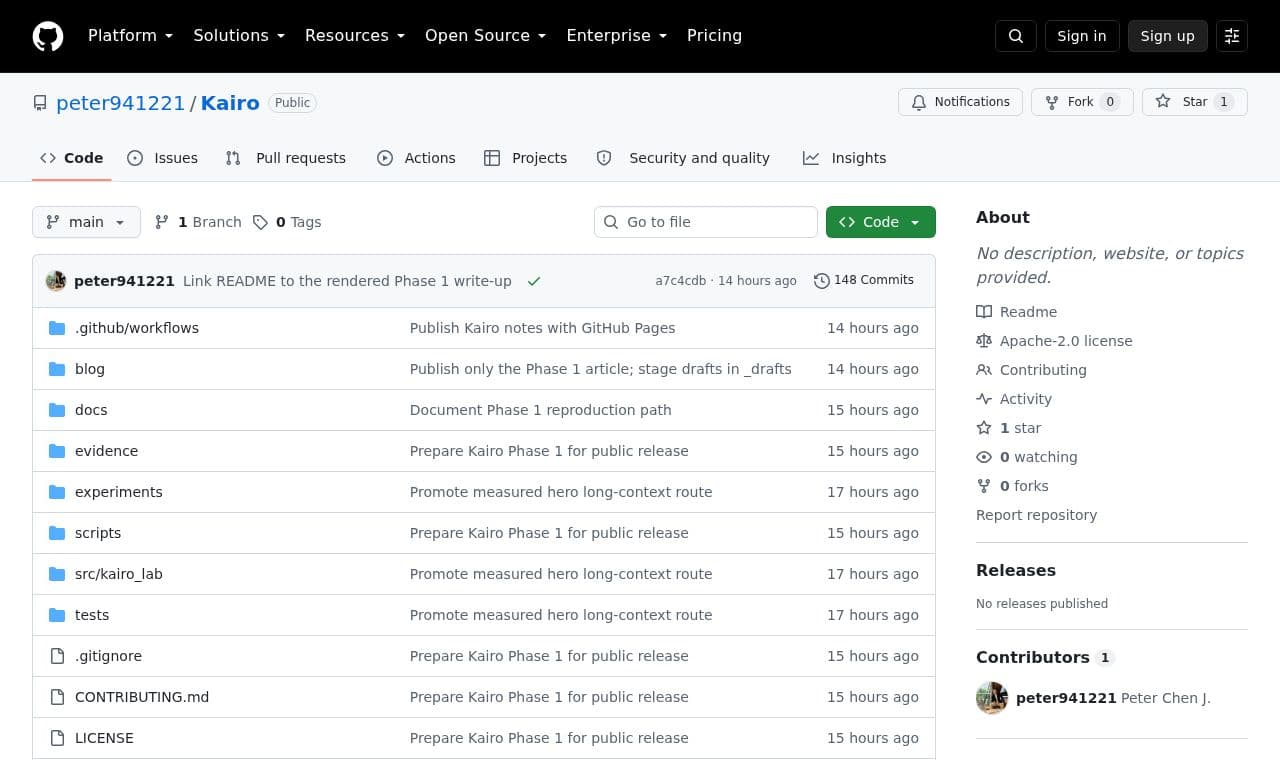1280x760 pixels.
Task: Open the main branch selector dropdown
Action: point(86,222)
